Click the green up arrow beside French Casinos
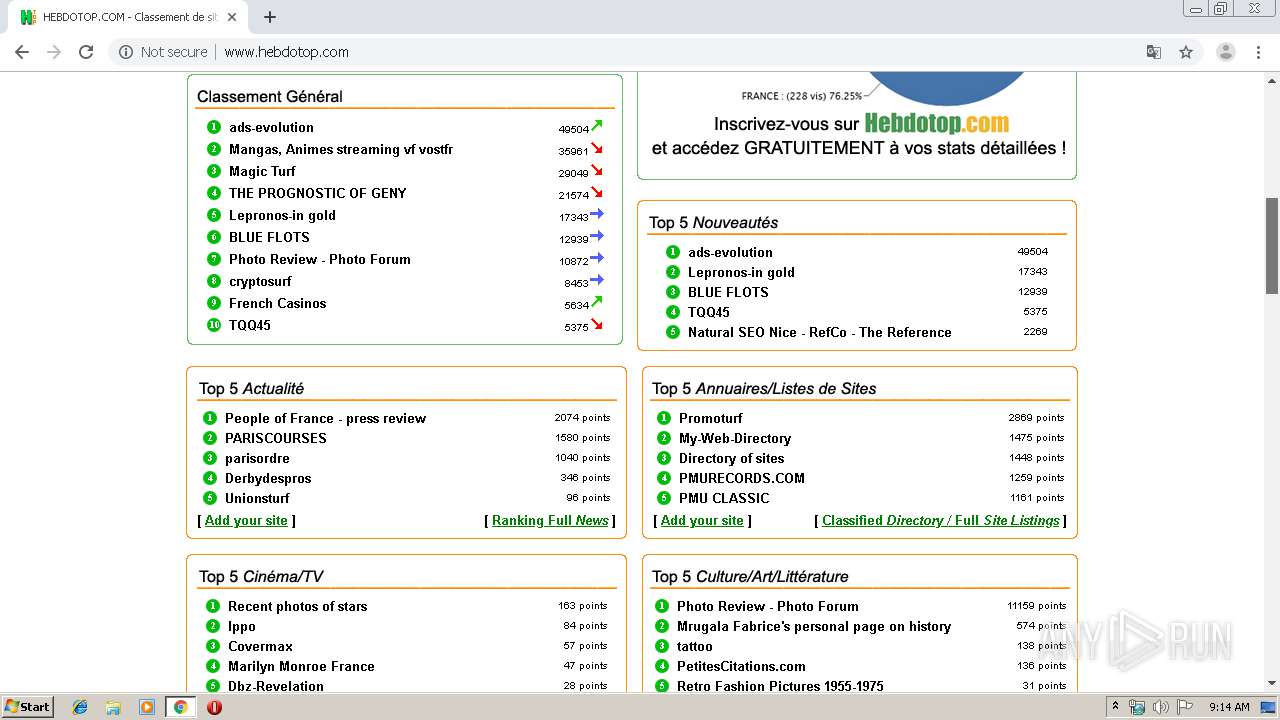 597,302
